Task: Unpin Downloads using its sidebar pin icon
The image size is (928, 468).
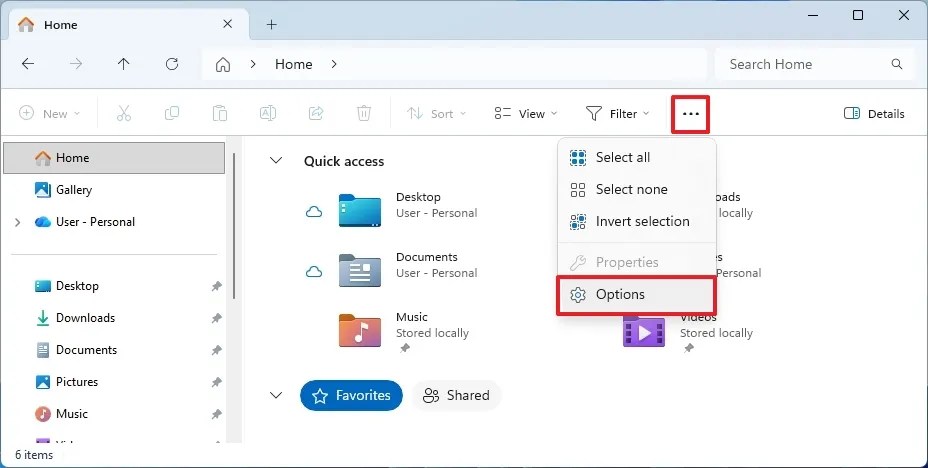Action: coord(217,318)
